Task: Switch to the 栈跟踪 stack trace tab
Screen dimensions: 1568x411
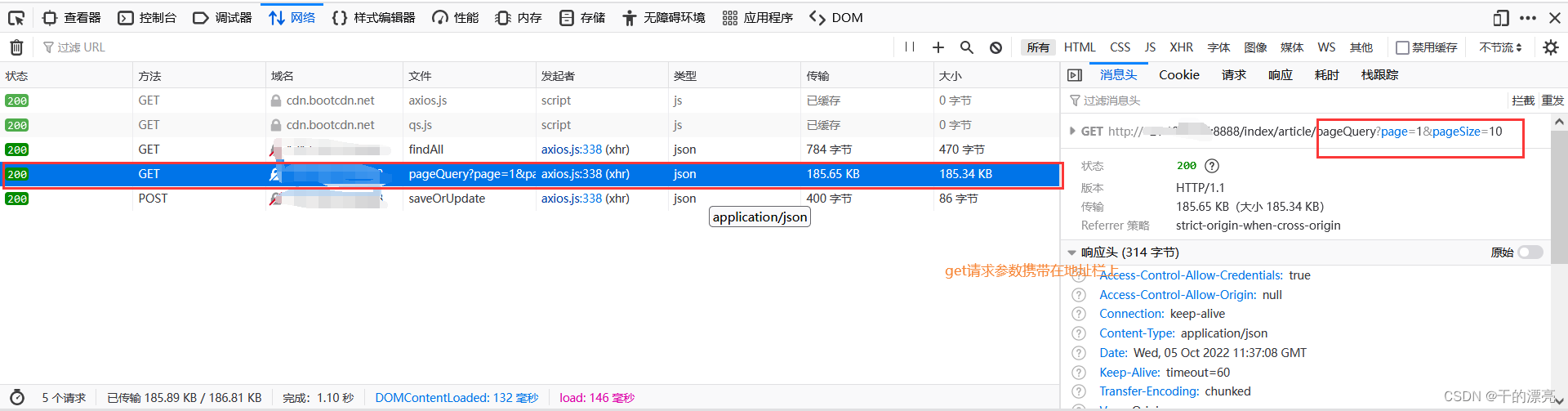Action: pyautogui.click(x=1379, y=75)
